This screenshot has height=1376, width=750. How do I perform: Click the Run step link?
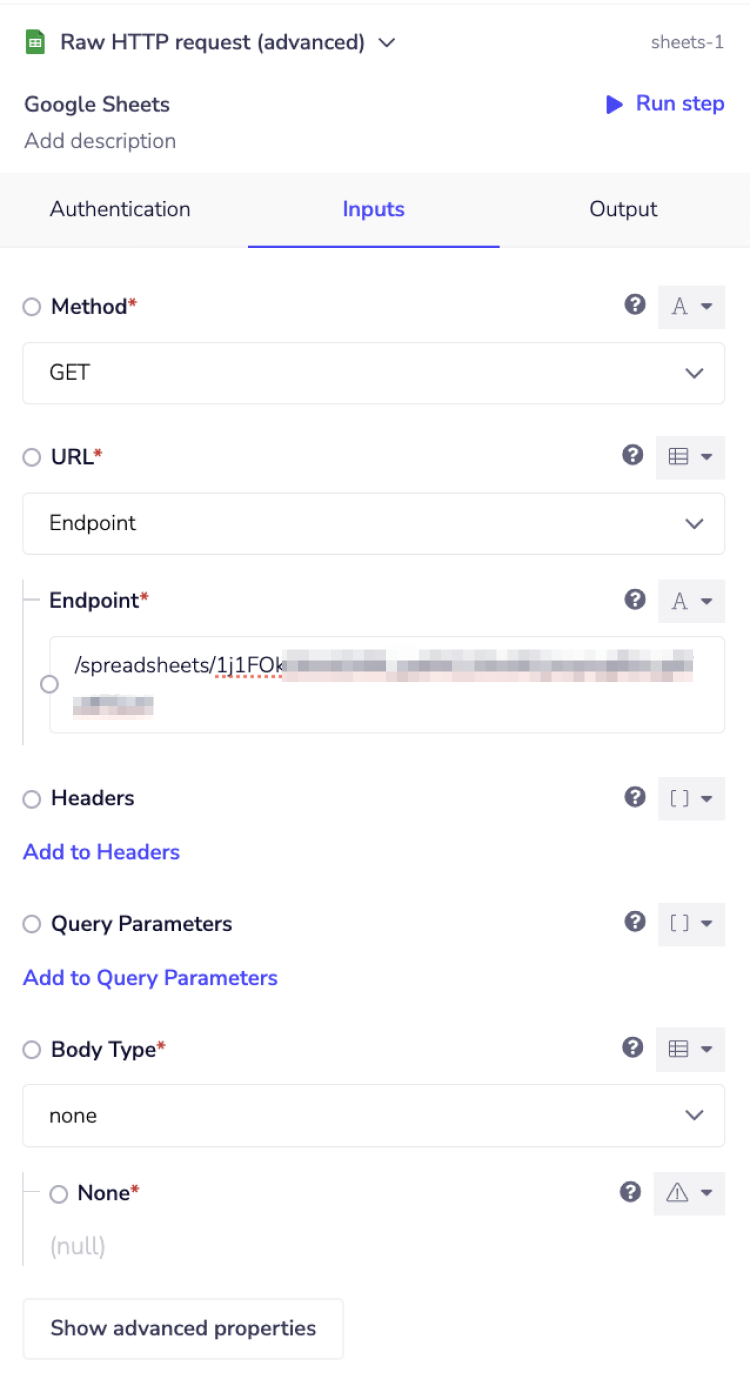(x=663, y=103)
